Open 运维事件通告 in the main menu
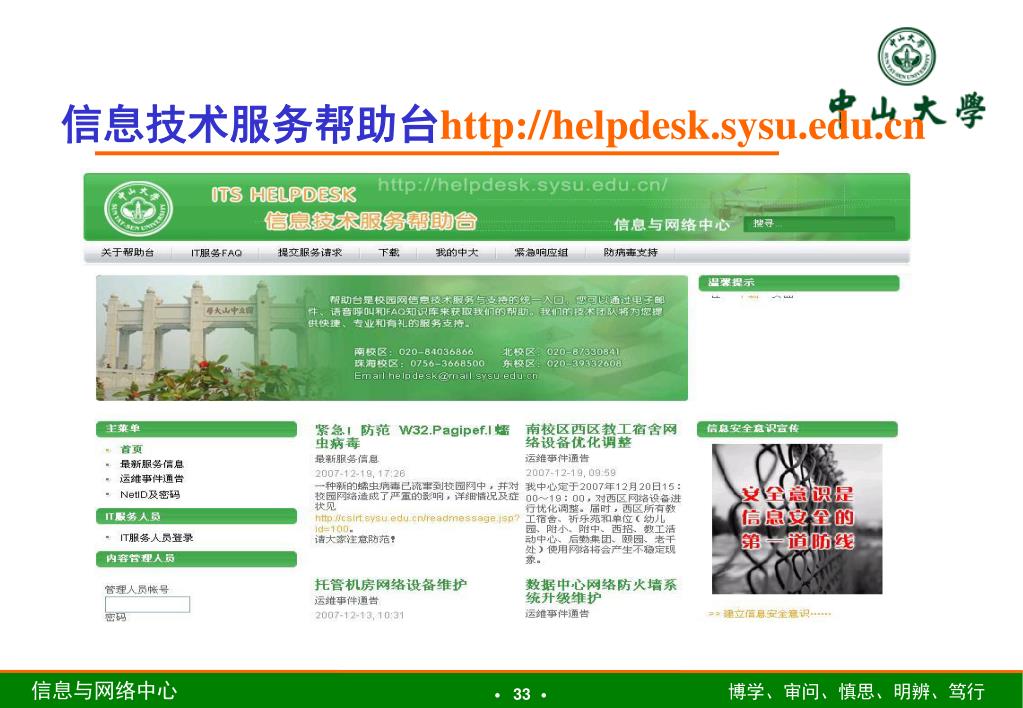 151,479
